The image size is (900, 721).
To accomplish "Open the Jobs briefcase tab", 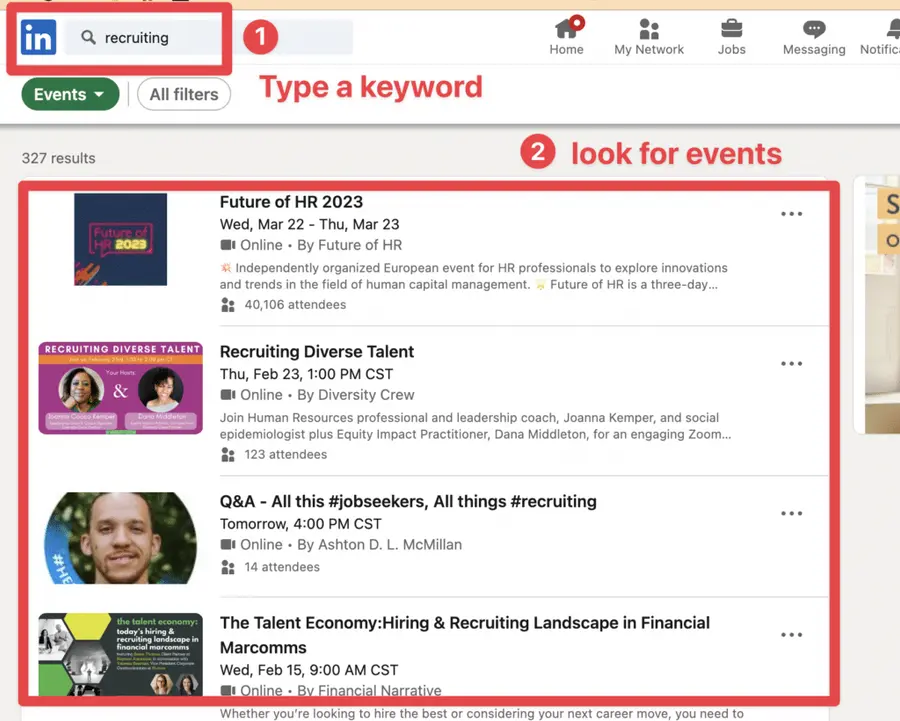I will click(x=731, y=36).
